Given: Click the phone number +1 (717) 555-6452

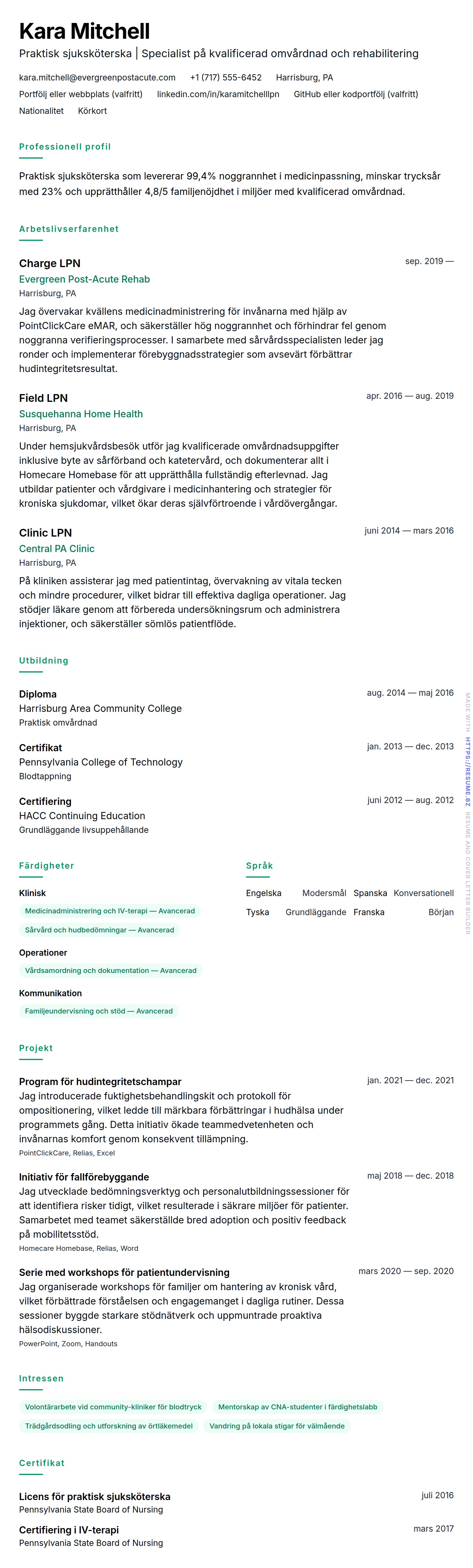Looking at the screenshot, I should pyautogui.click(x=225, y=77).
